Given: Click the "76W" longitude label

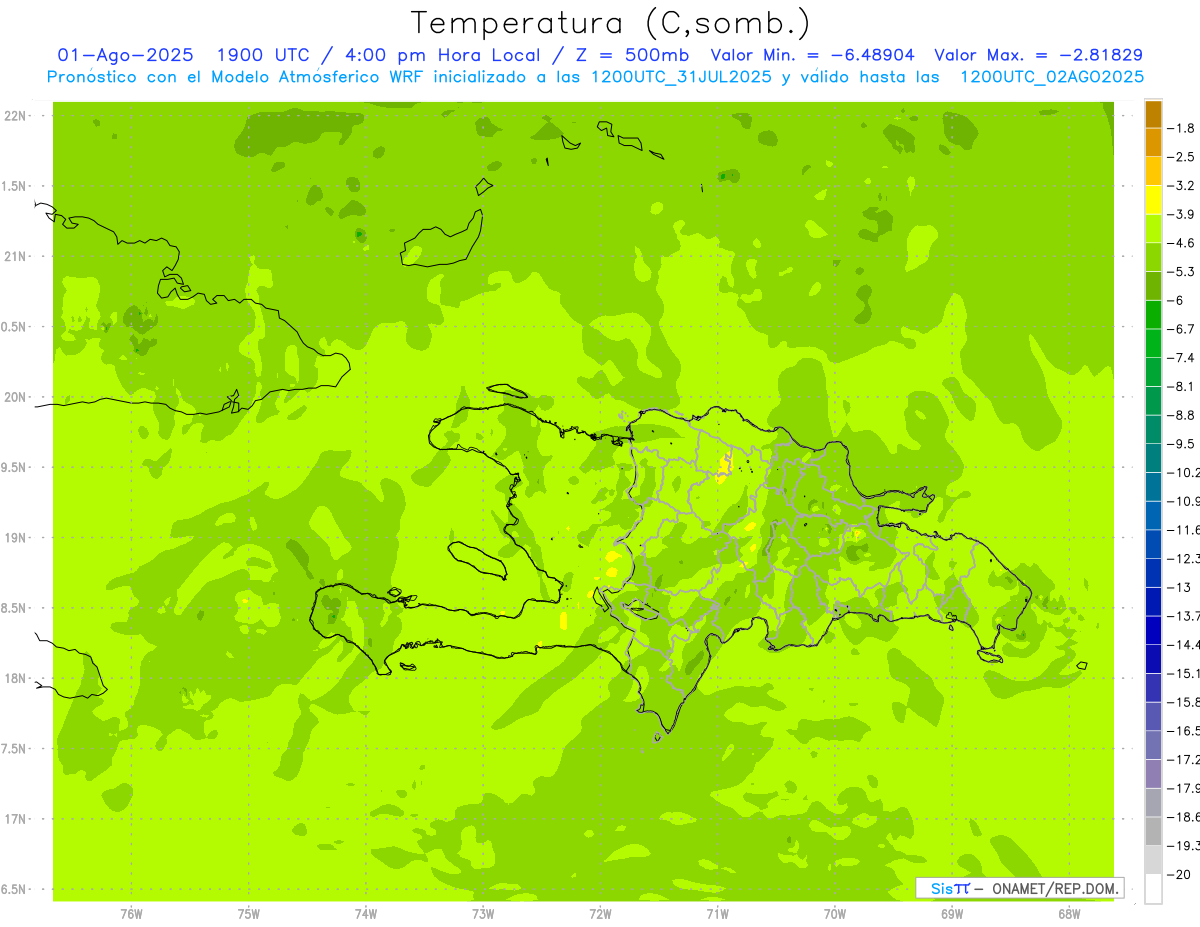Looking at the screenshot, I should 131,914.
